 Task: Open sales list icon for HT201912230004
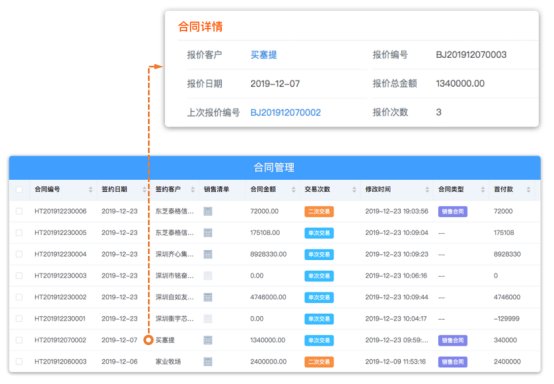[x=208, y=254]
